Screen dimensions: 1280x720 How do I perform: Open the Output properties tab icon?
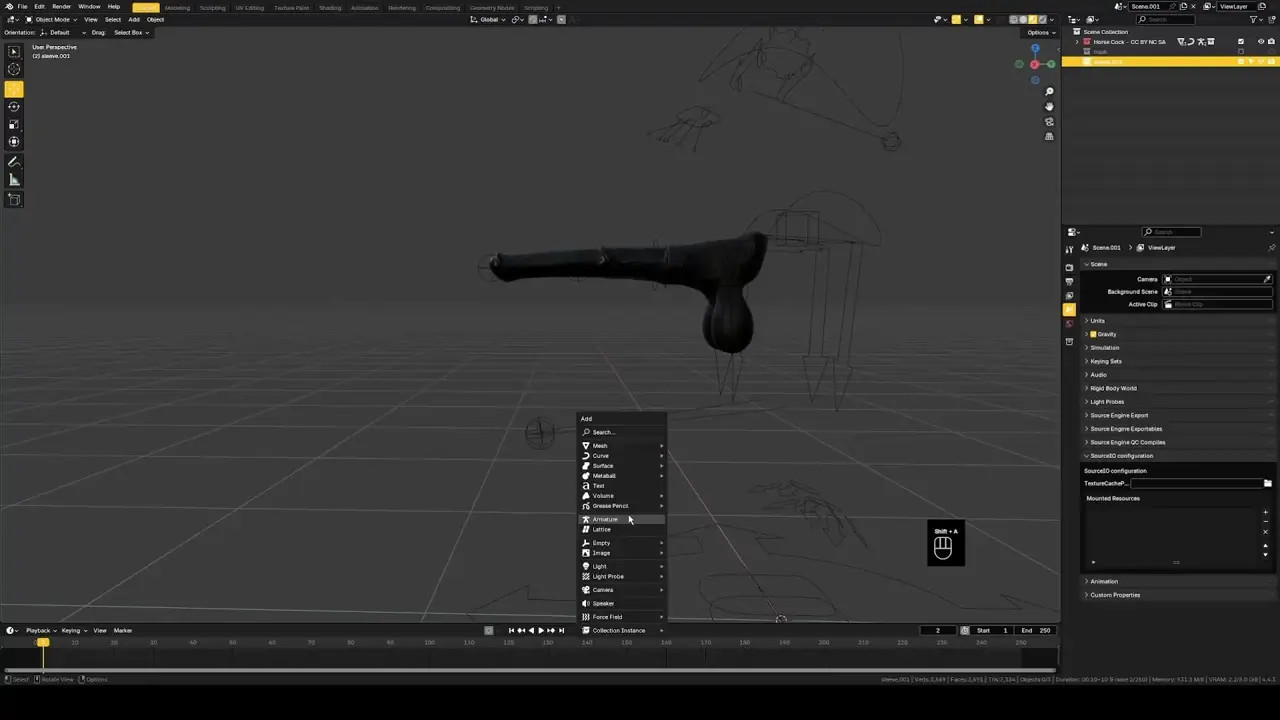[1069, 282]
